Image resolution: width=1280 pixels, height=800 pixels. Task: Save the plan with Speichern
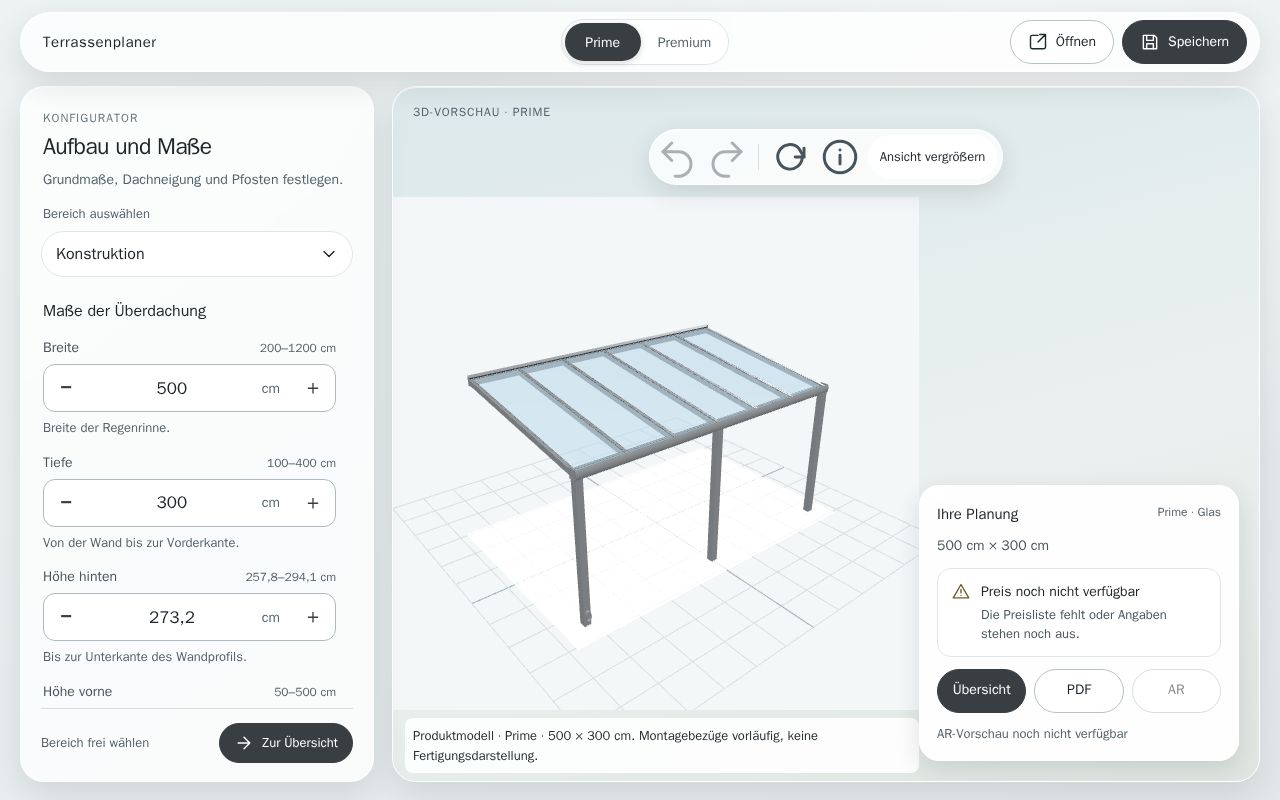(x=1184, y=42)
